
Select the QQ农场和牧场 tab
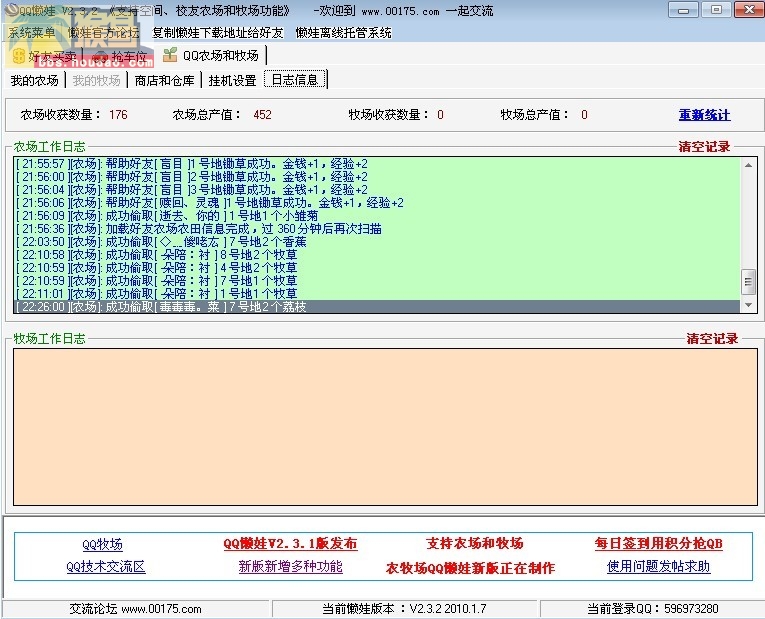212,55
